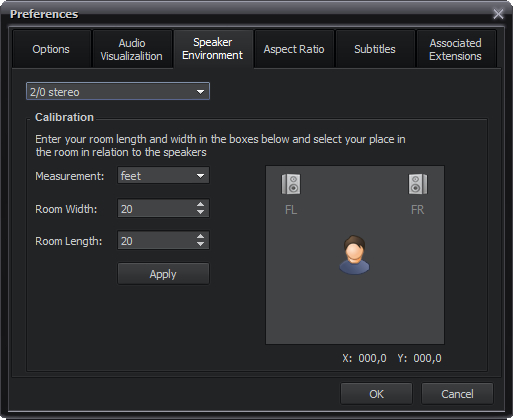Image resolution: width=513 pixels, height=420 pixels.
Task: Switch to the Options tab
Action: (51, 49)
